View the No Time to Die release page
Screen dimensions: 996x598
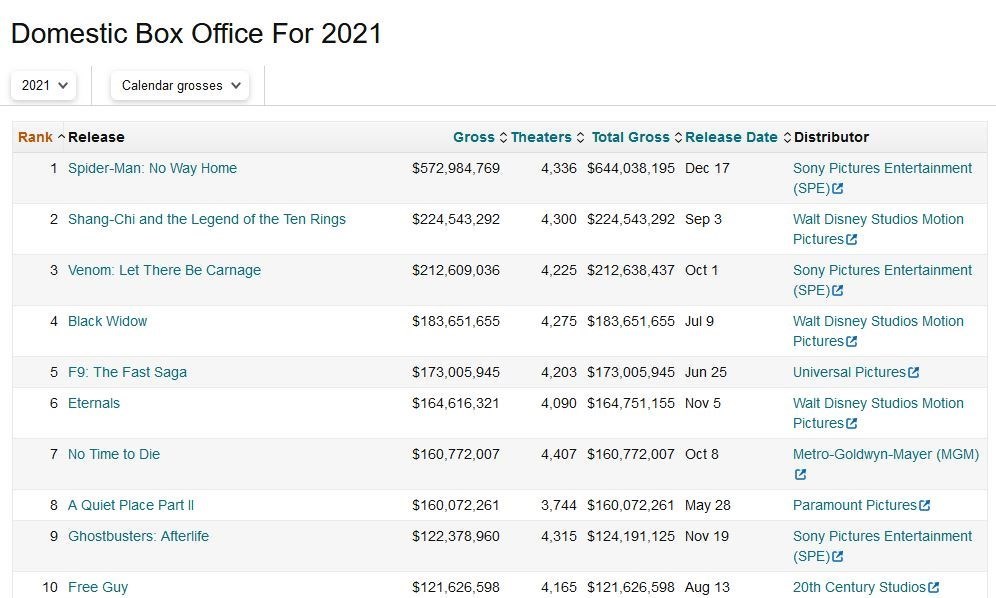(x=114, y=455)
